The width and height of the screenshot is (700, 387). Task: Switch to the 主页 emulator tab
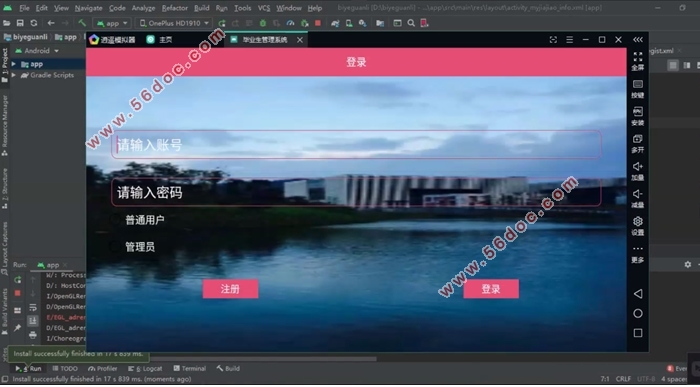click(159, 40)
